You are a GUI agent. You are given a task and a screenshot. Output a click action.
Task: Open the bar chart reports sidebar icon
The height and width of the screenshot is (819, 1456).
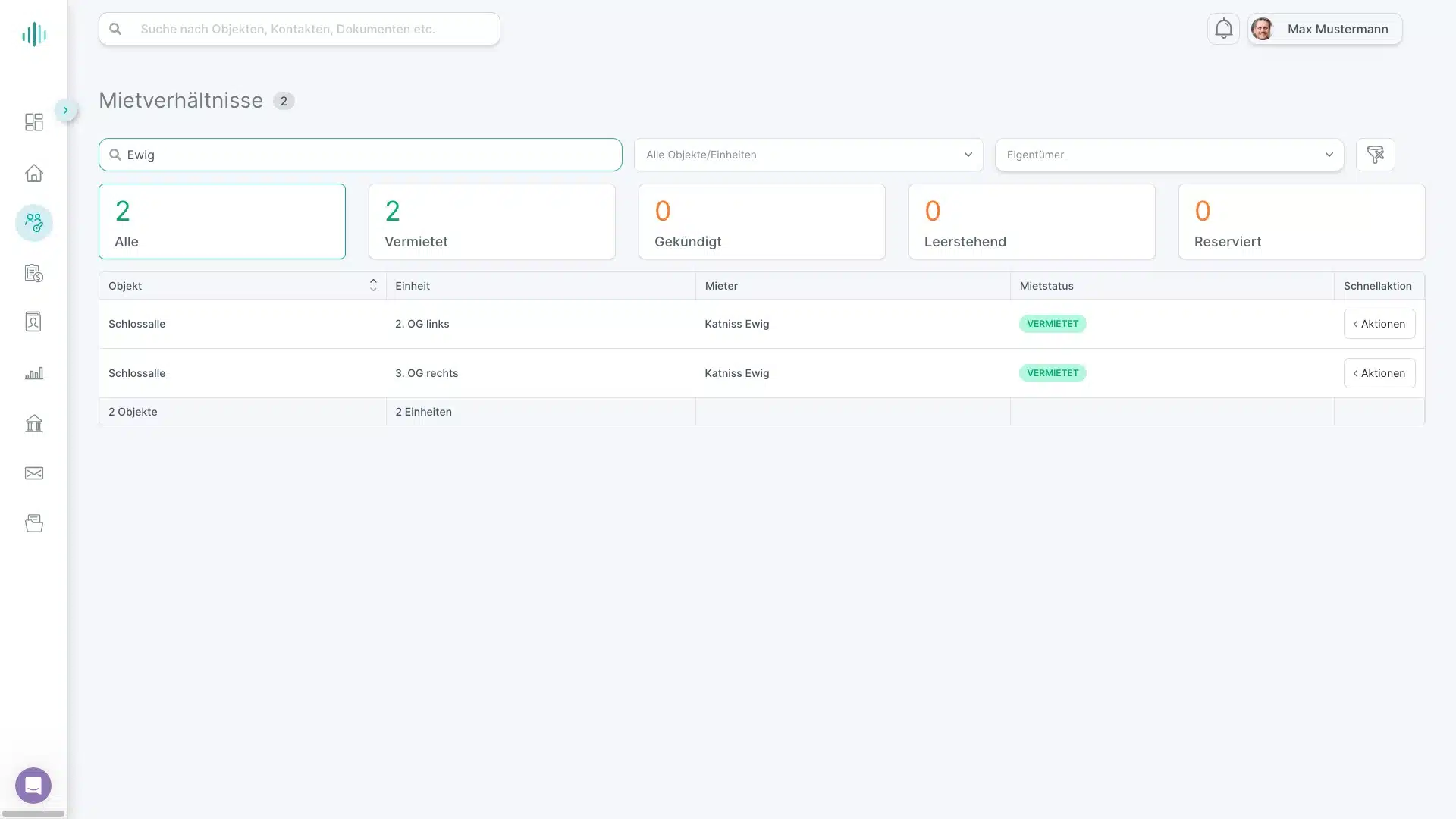34,373
